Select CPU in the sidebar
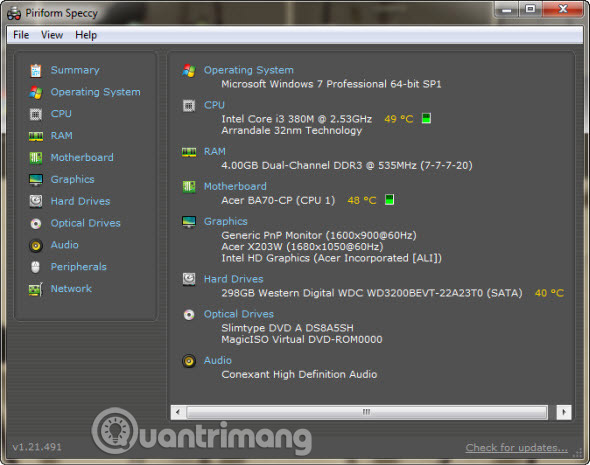The width and height of the screenshot is (590, 465). 61,114
